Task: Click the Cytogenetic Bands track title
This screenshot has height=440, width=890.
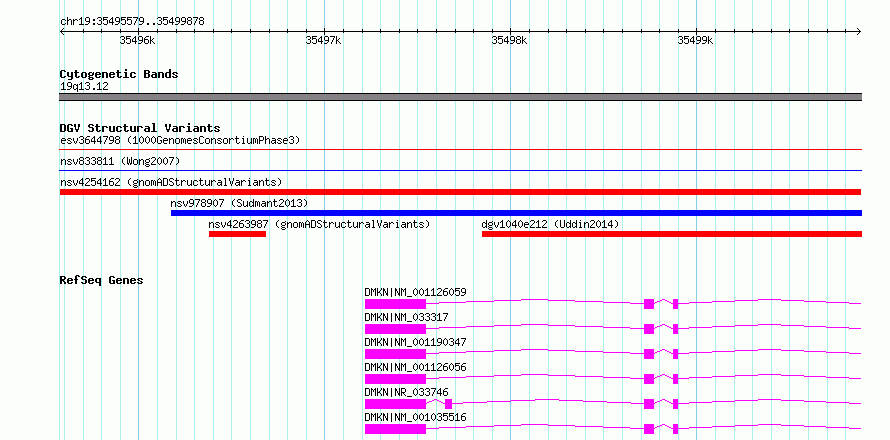Action: coord(119,74)
